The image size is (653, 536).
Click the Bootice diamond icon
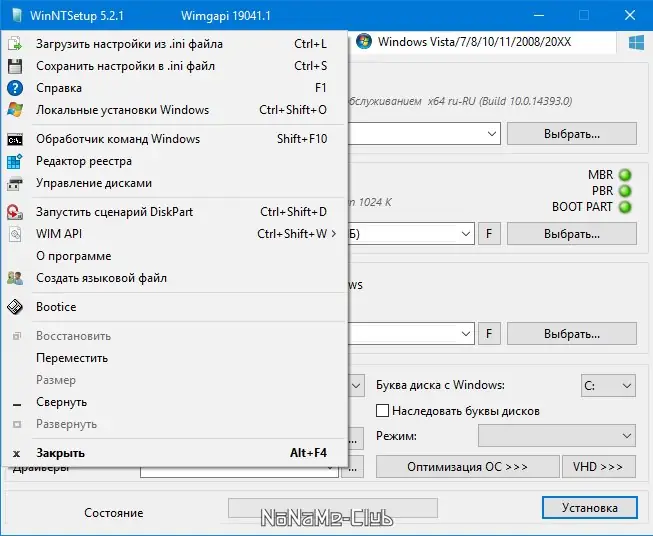coord(15,307)
